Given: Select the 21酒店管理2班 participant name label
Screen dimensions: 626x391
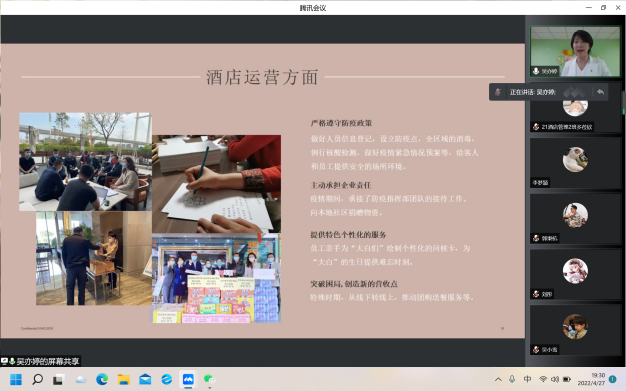Looking at the screenshot, I should (567, 127).
